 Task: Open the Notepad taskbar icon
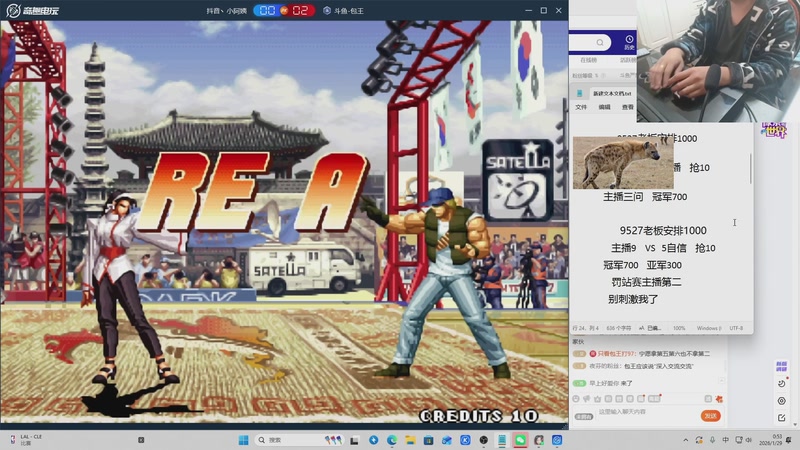click(x=502, y=440)
